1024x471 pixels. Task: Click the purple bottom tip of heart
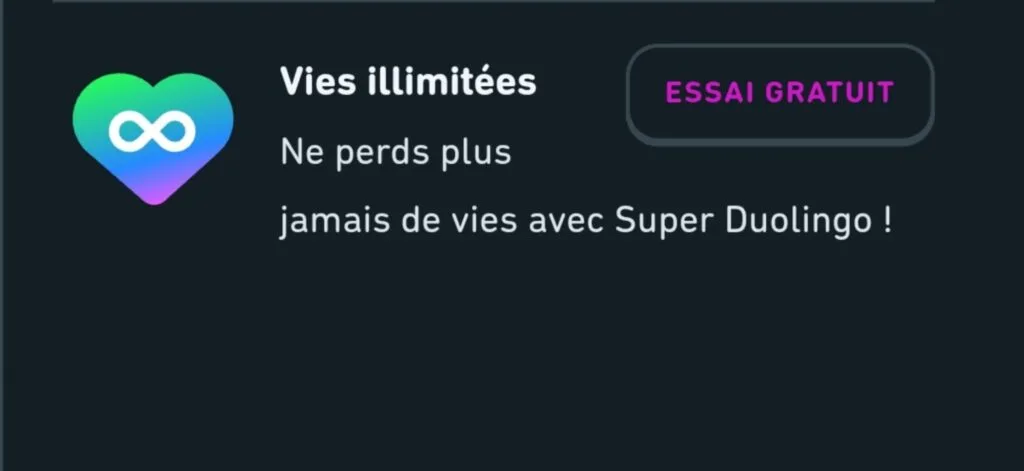[153, 195]
